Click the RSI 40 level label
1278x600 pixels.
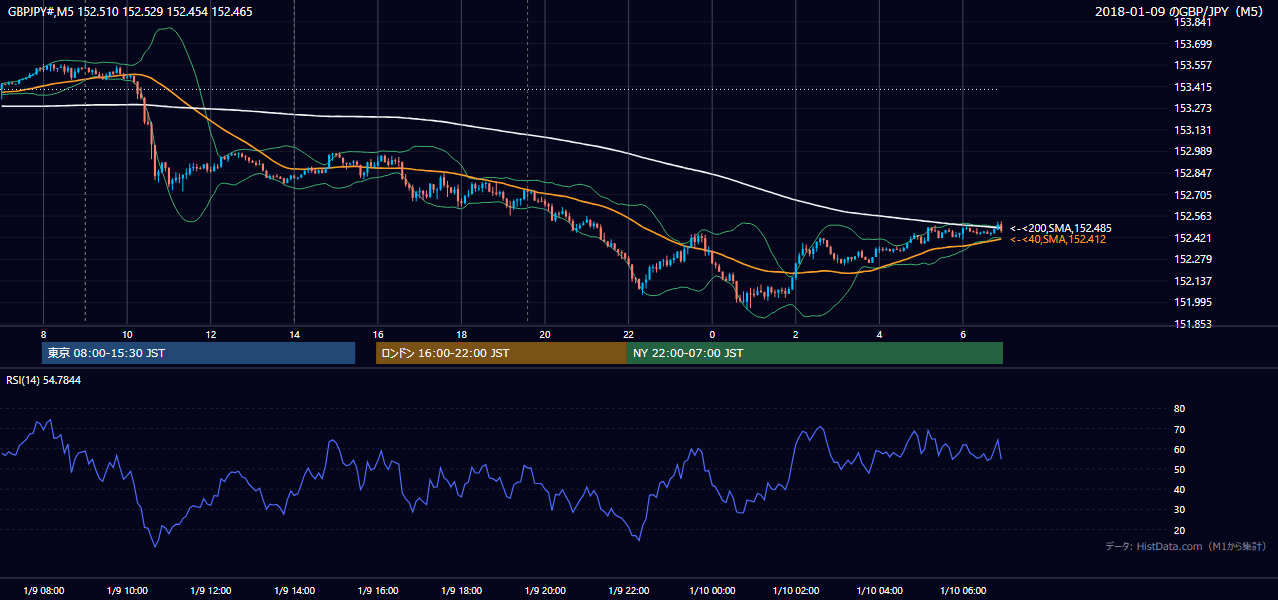(x=1179, y=489)
